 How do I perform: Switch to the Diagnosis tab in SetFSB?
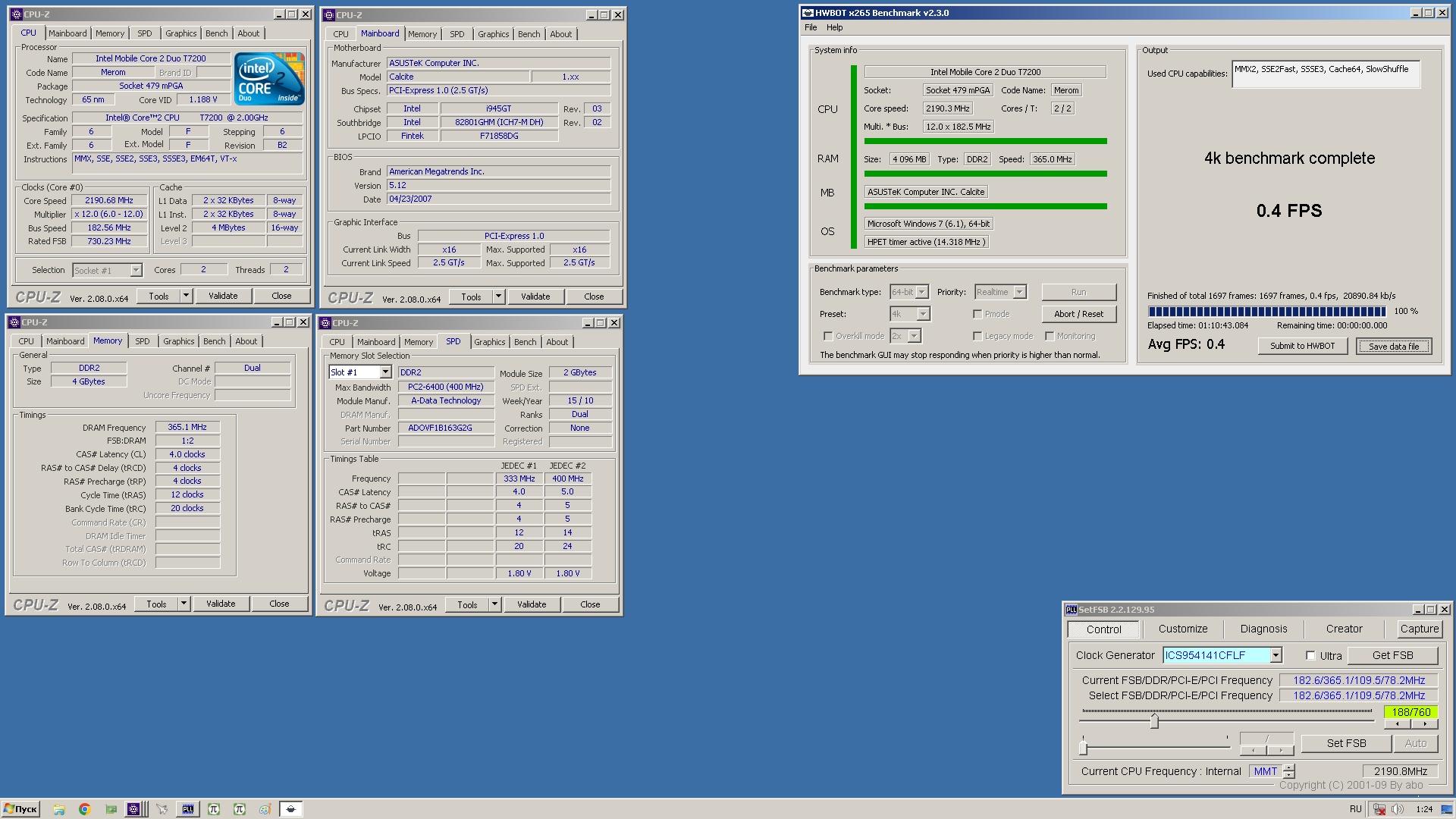point(1263,629)
